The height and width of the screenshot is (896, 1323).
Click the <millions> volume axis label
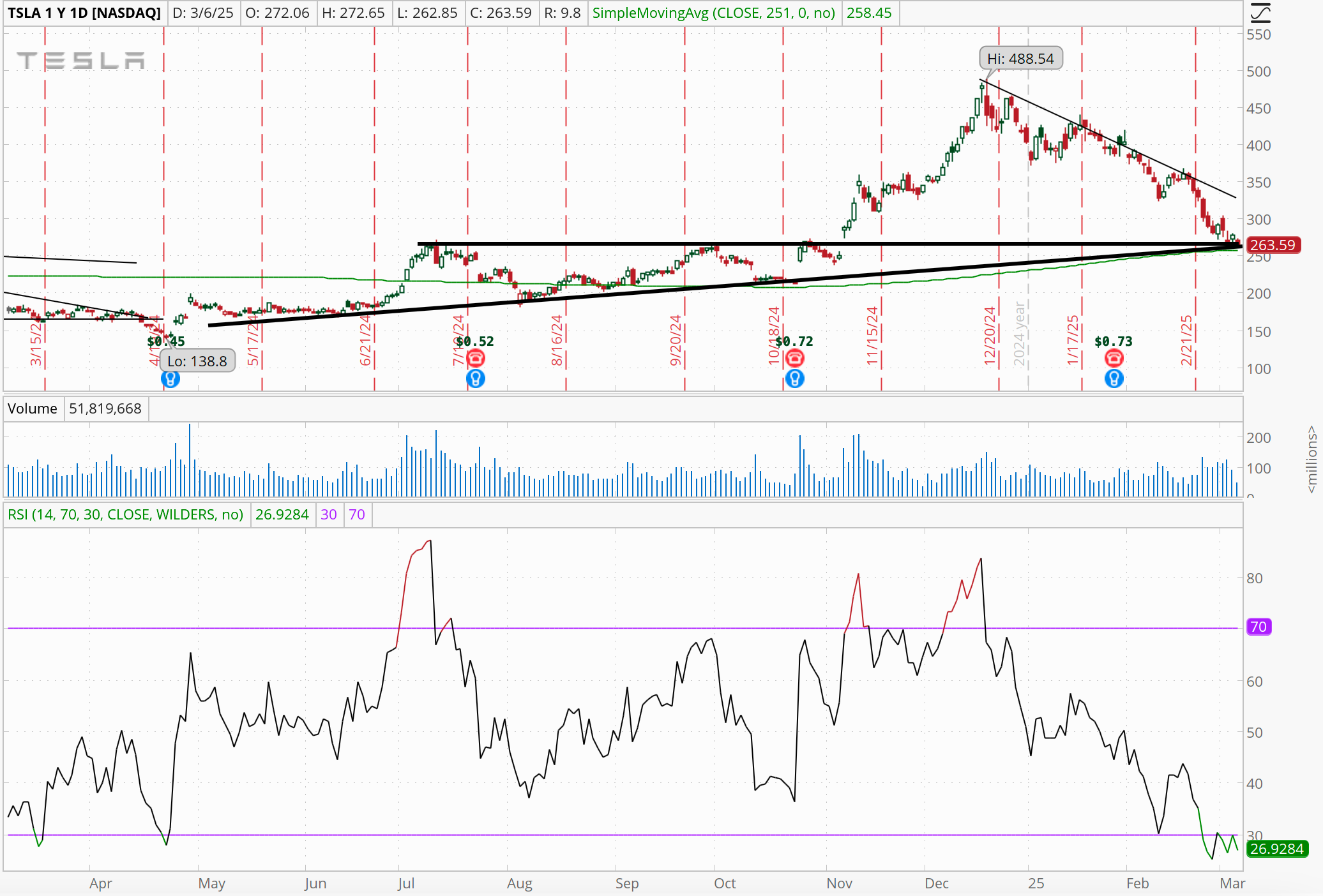1312,459
